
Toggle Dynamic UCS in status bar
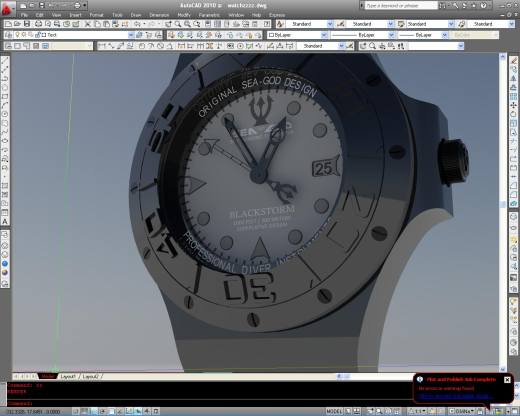tap(129, 411)
